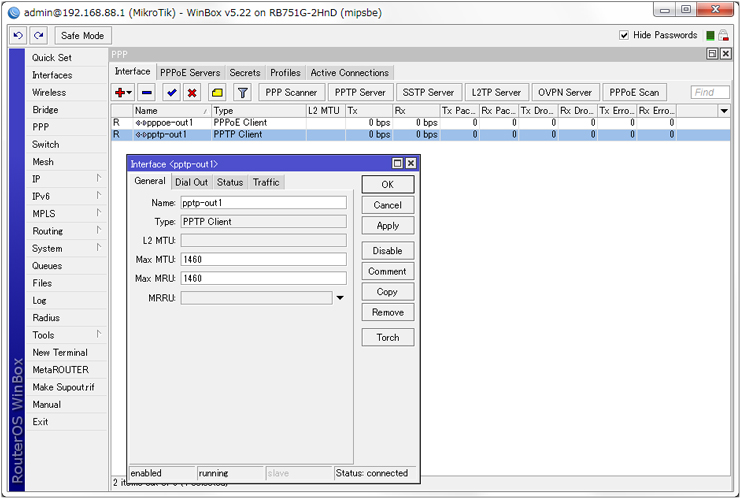Screen dimensions: 740x498
Task: Click the red plus add icon
Action: [x=119, y=92]
